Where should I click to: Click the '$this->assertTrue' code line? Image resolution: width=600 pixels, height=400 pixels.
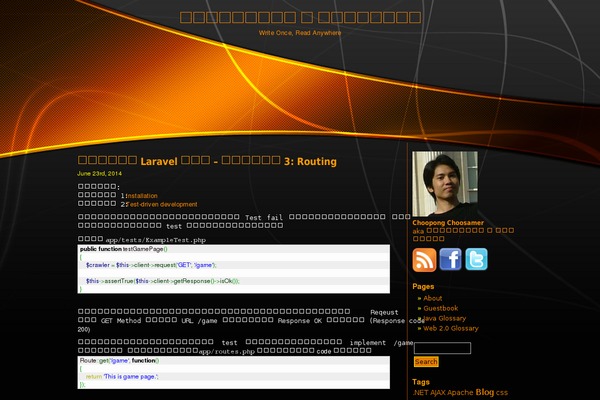(163, 281)
